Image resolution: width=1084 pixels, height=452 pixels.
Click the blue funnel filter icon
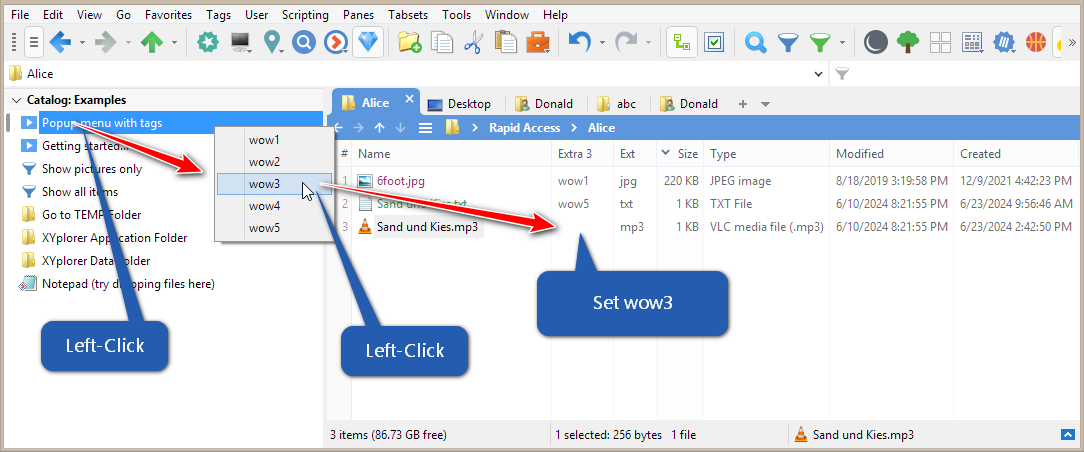(x=788, y=44)
